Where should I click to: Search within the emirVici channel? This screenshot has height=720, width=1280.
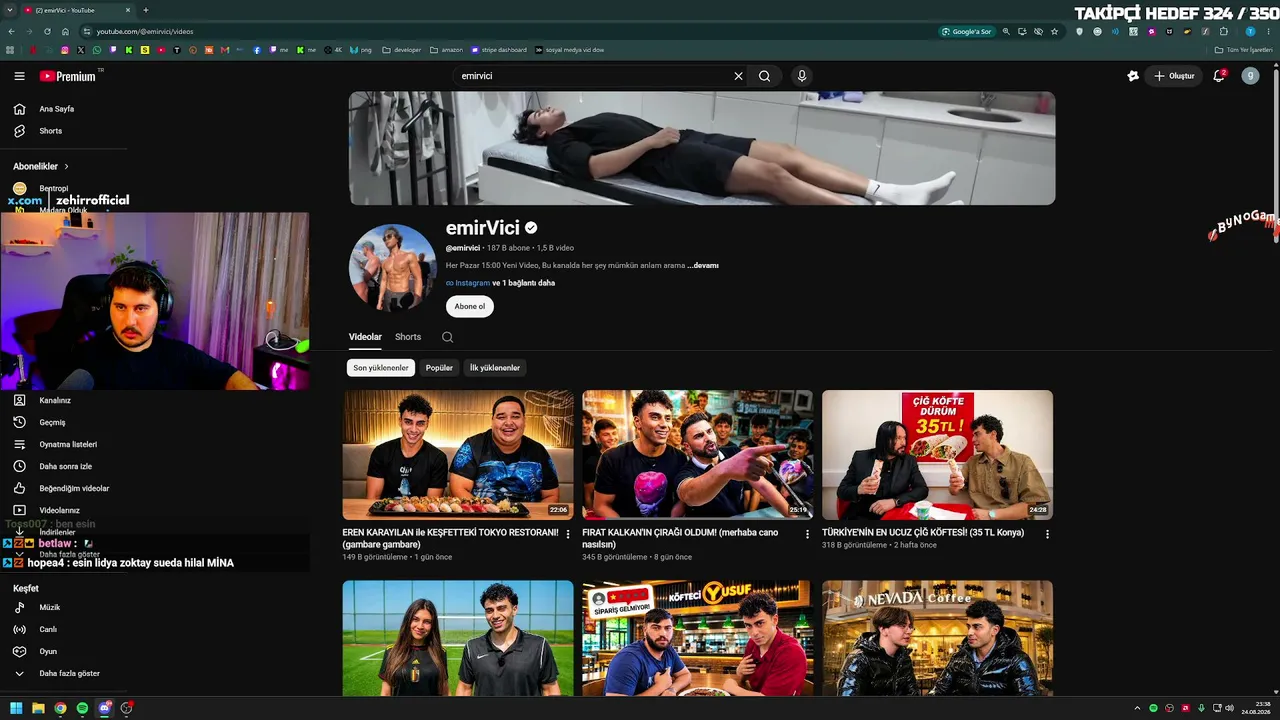(447, 337)
